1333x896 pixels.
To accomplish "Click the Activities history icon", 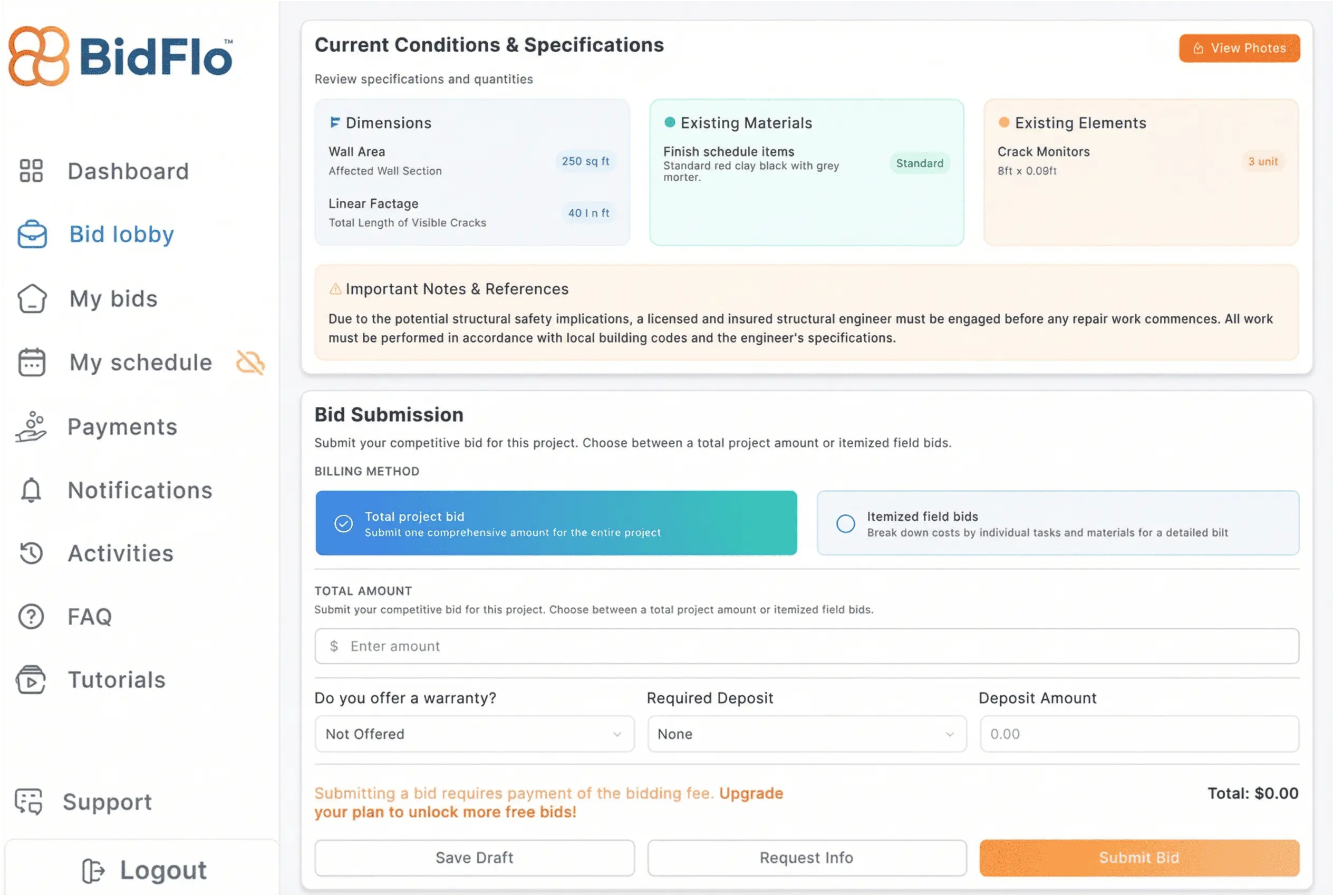I will pyautogui.click(x=32, y=553).
